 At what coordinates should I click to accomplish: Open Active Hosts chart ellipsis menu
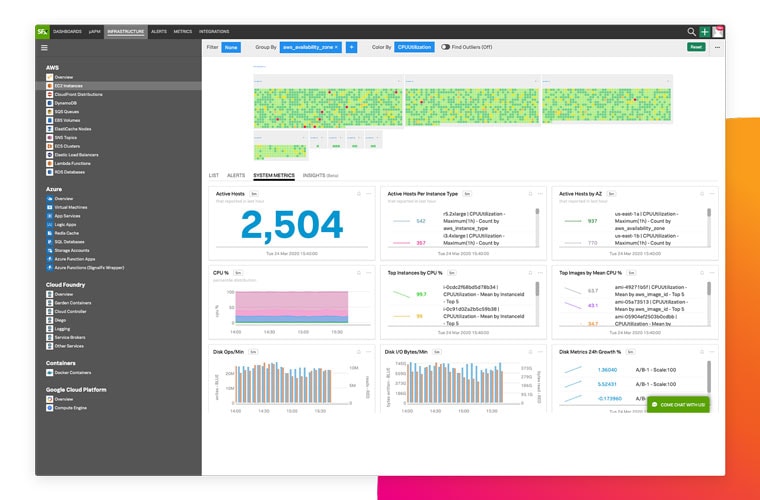click(x=369, y=194)
